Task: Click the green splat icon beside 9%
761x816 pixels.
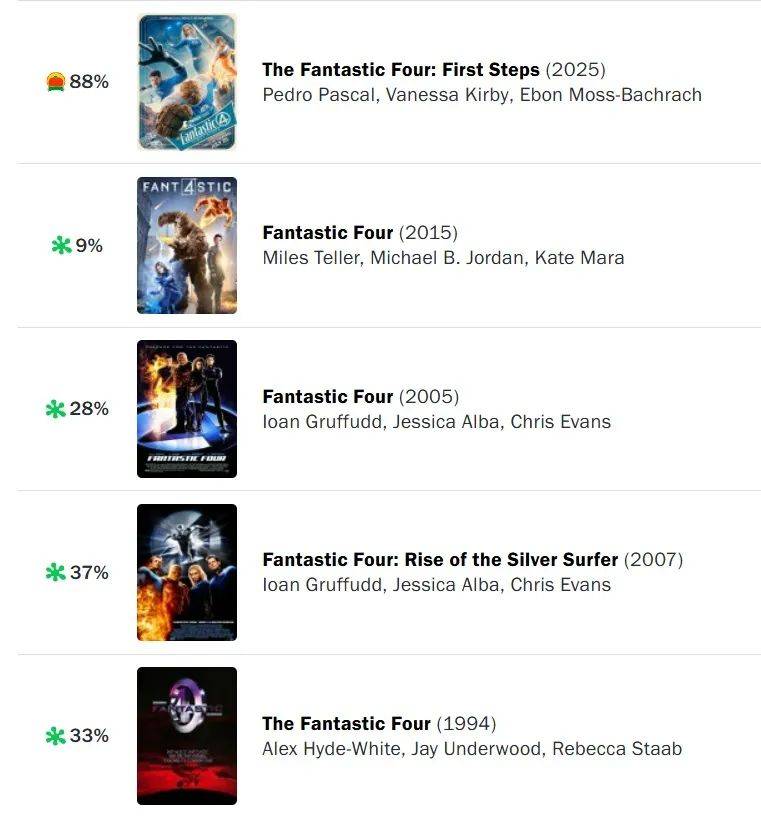Action: (61, 245)
